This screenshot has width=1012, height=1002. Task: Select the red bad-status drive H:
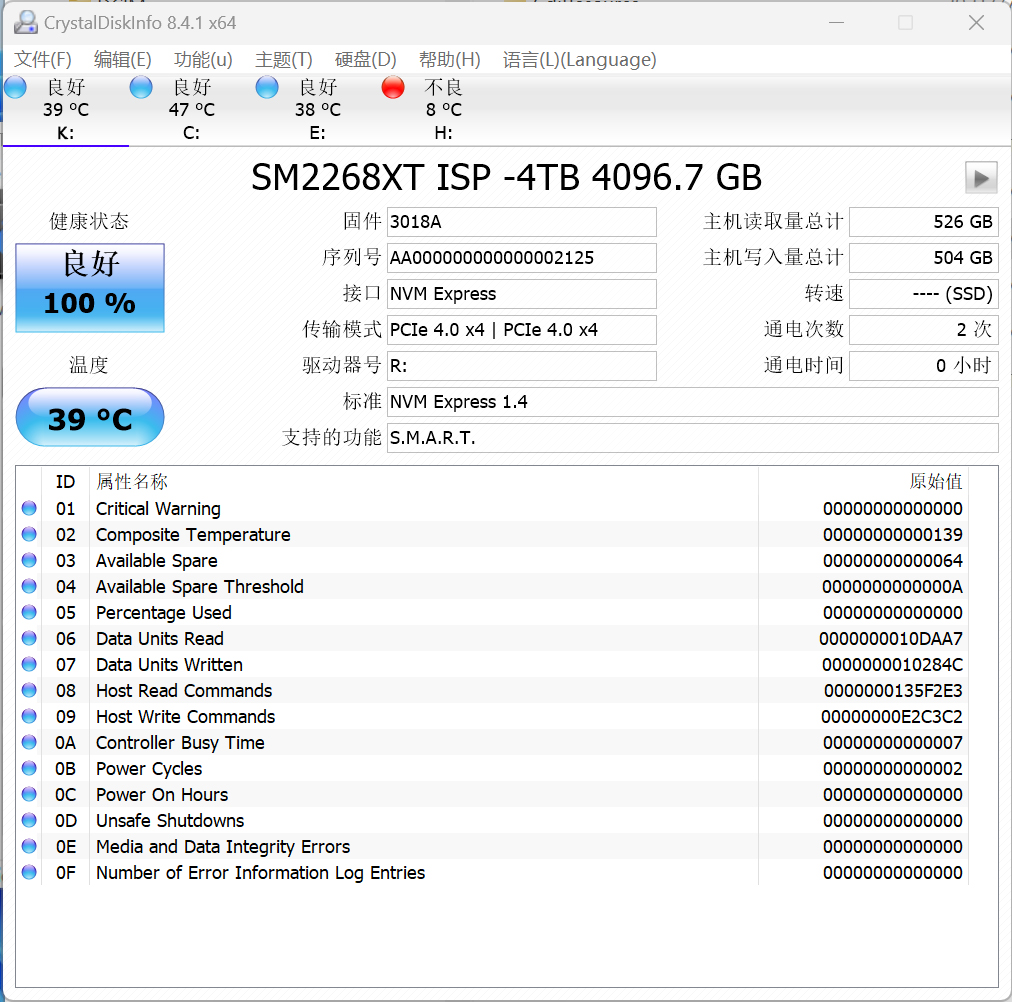(x=393, y=88)
